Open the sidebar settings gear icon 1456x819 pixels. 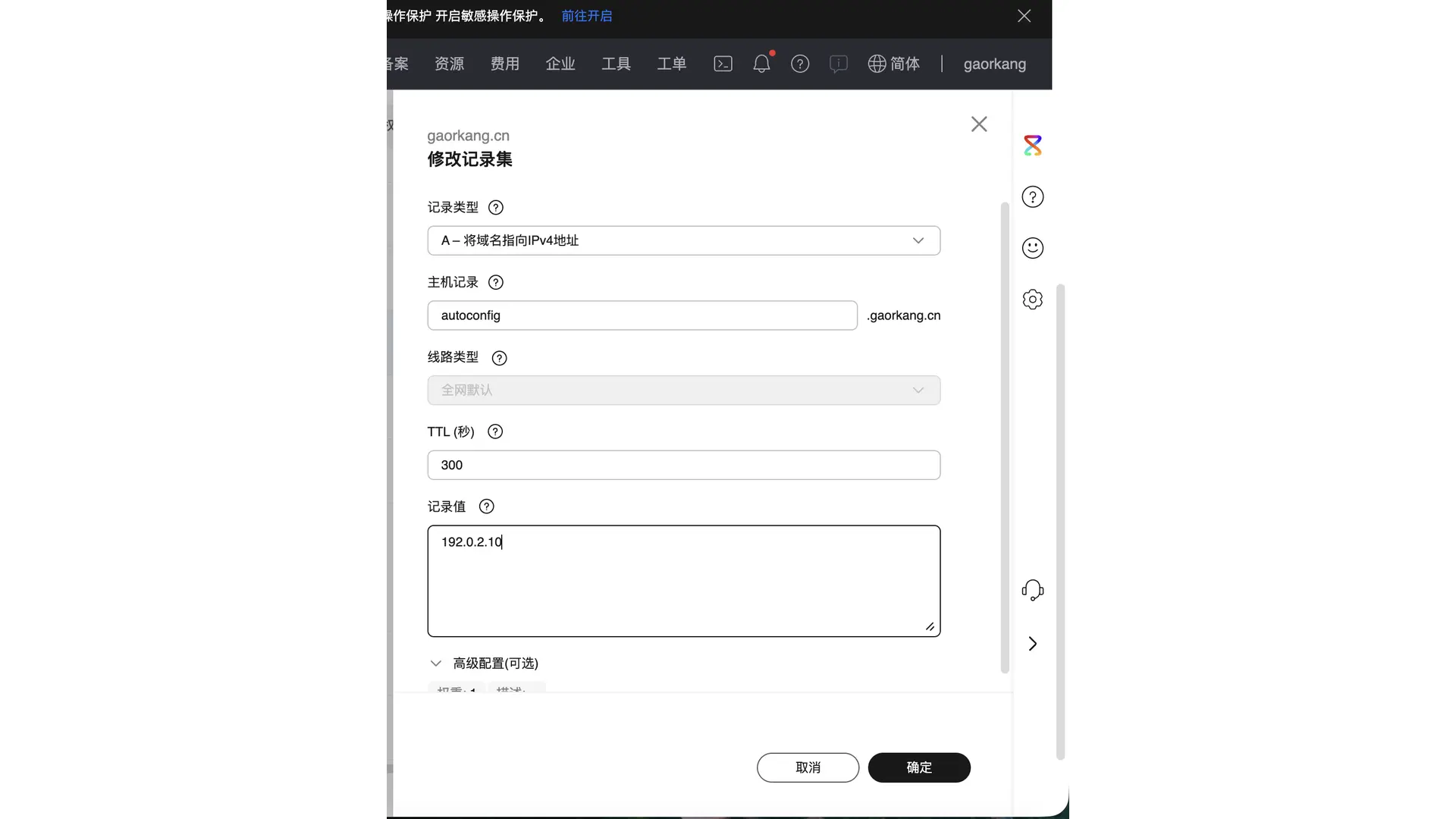tap(1032, 300)
